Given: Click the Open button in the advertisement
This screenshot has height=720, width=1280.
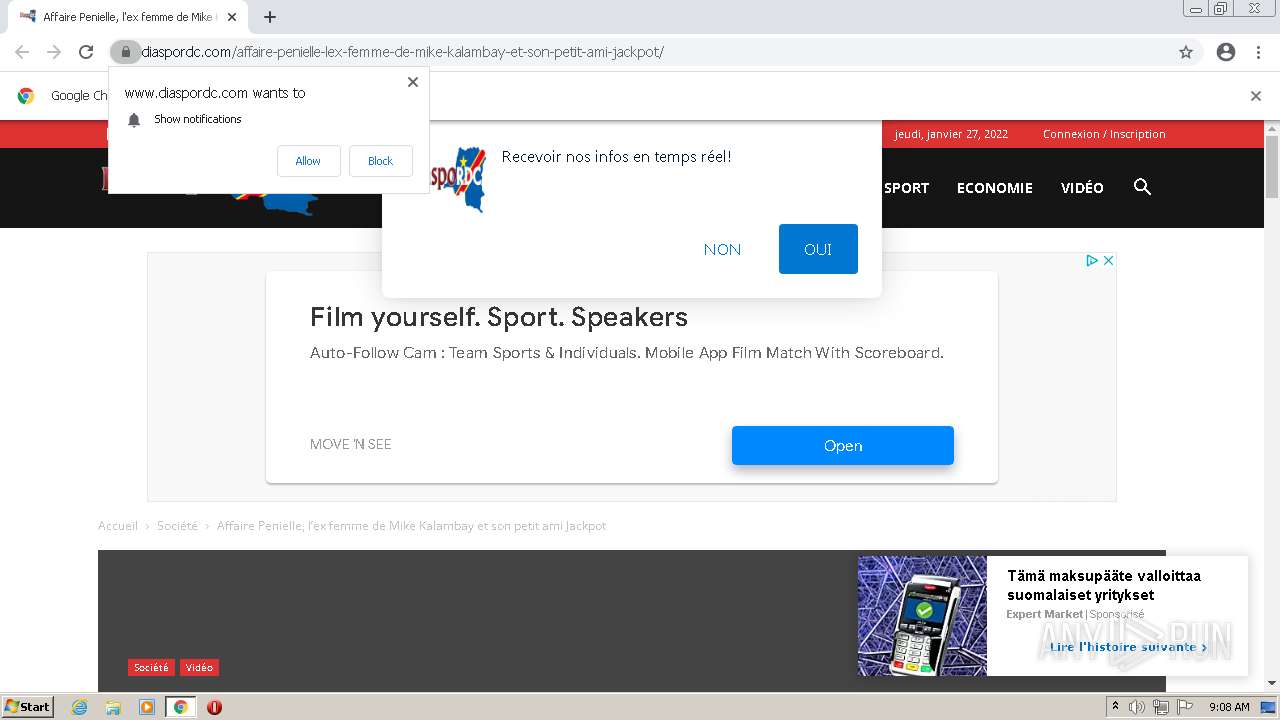Looking at the screenshot, I should pyautogui.click(x=843, y=446).
